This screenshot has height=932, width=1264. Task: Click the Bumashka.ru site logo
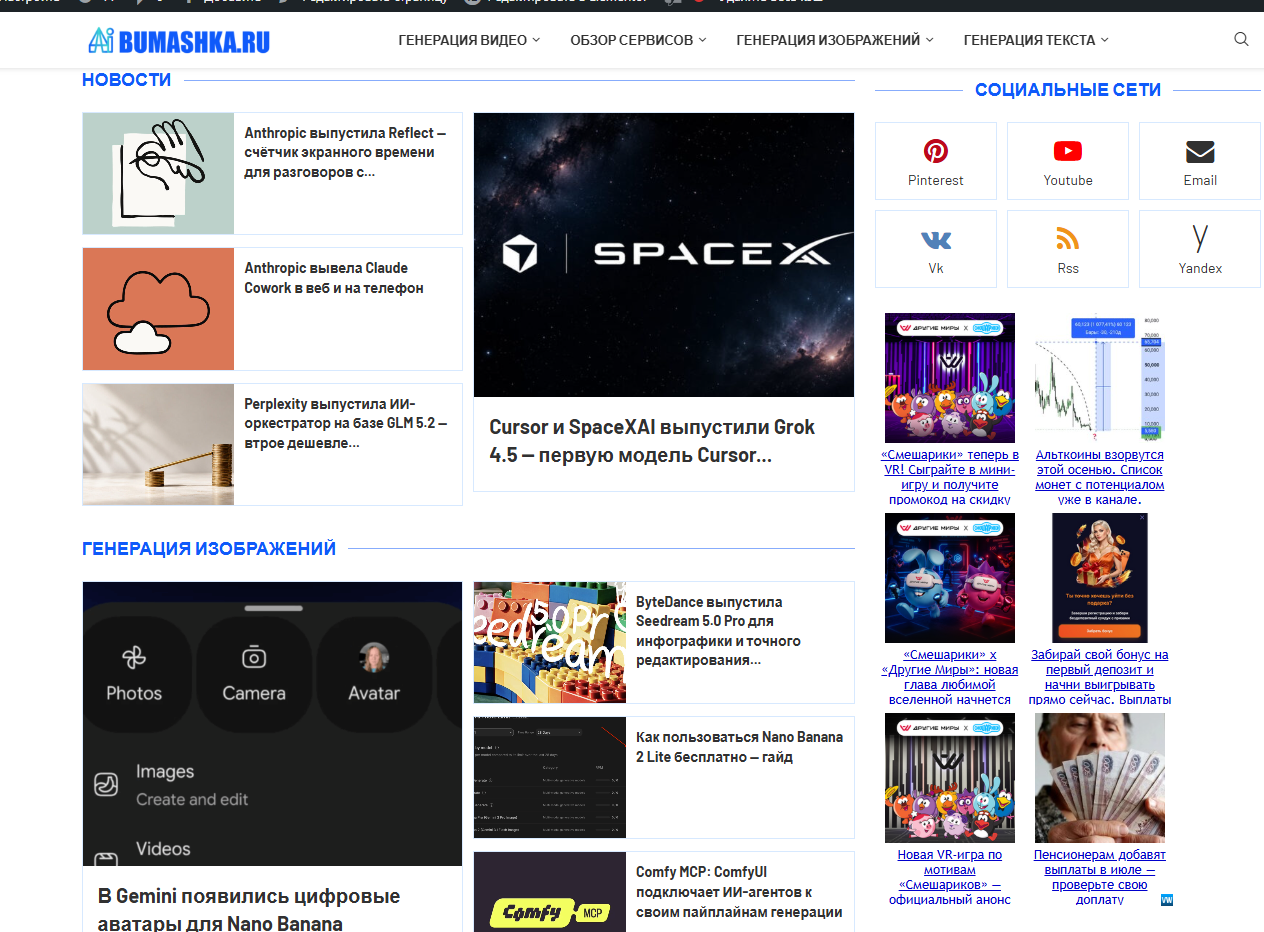pos(179,40)
